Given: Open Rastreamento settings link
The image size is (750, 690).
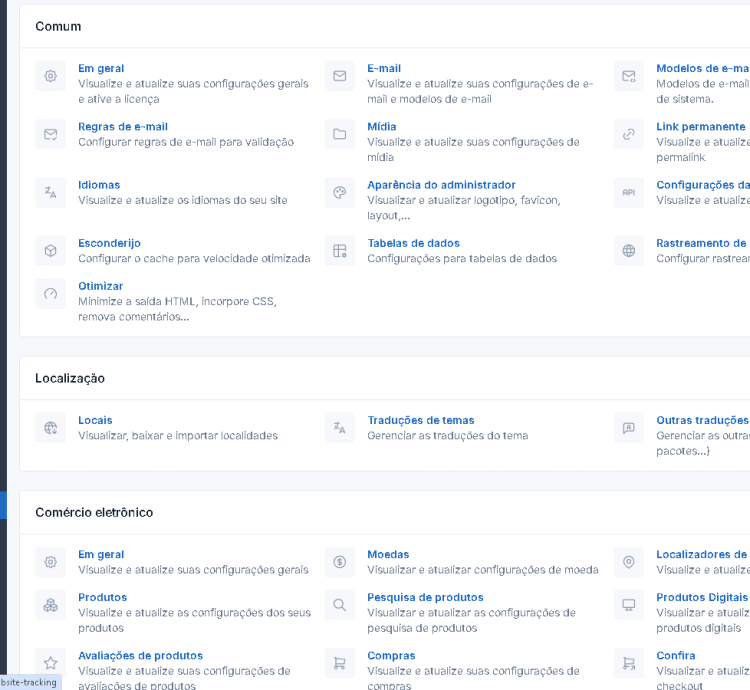Looking at the screenshot, I should point(701,243).
